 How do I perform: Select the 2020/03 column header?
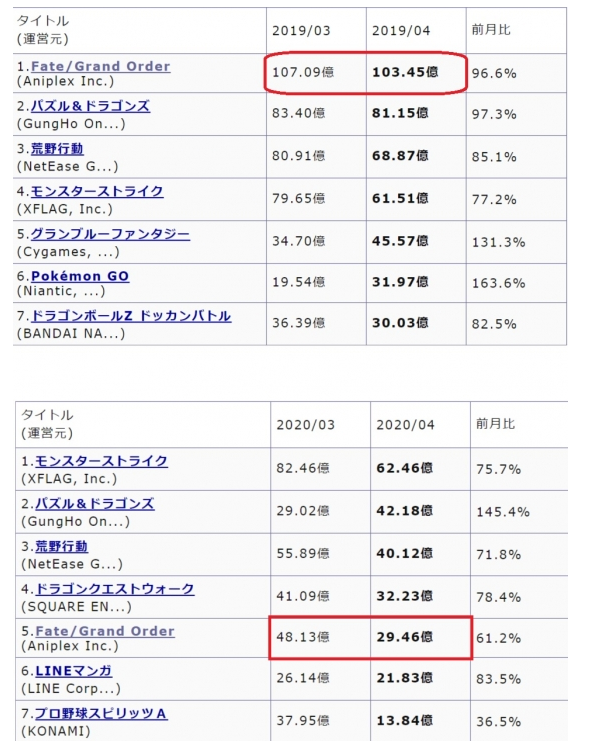coord(320,425)
